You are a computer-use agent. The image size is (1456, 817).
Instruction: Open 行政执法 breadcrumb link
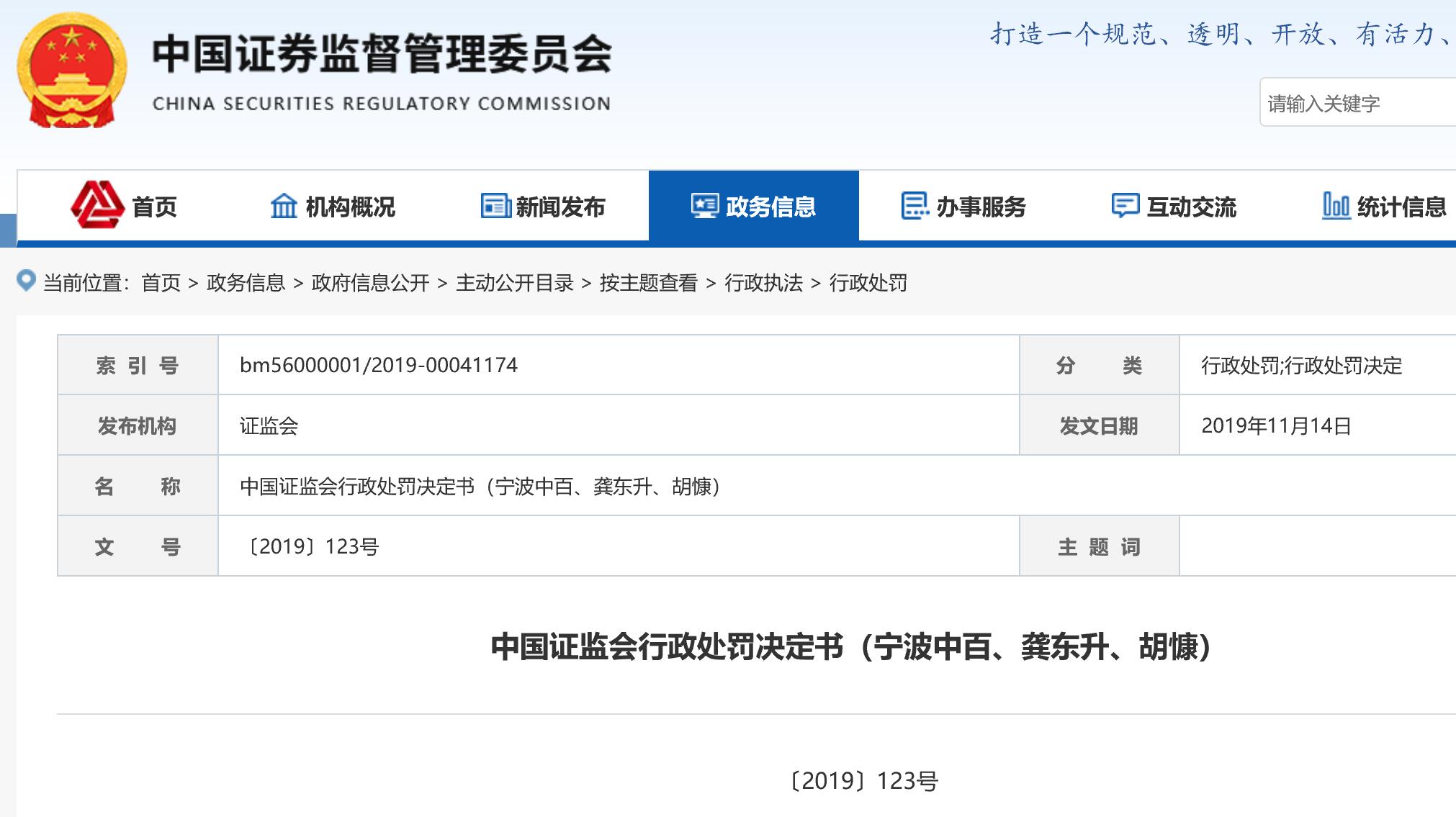click(x=763, y=283)
